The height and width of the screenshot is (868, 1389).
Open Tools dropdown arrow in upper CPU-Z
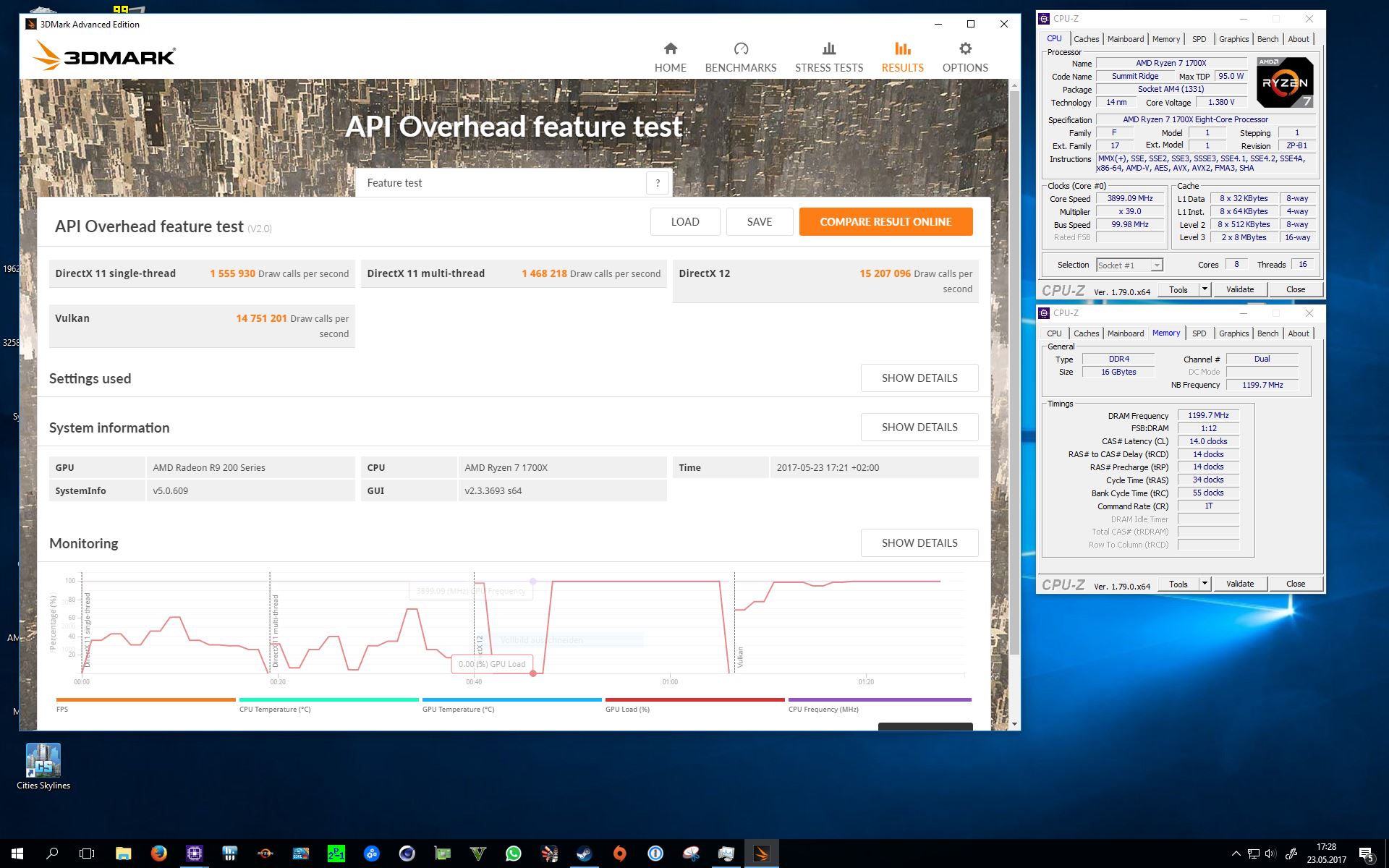(x=1205, y=289)
